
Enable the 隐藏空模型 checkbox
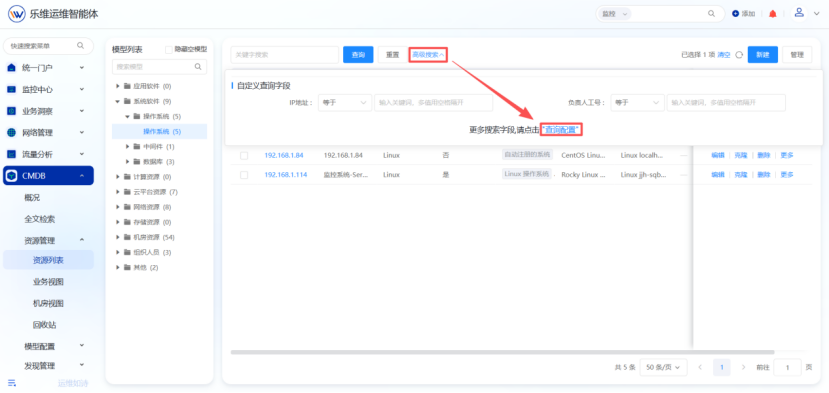pyautogui.click(x=169, y=49)
